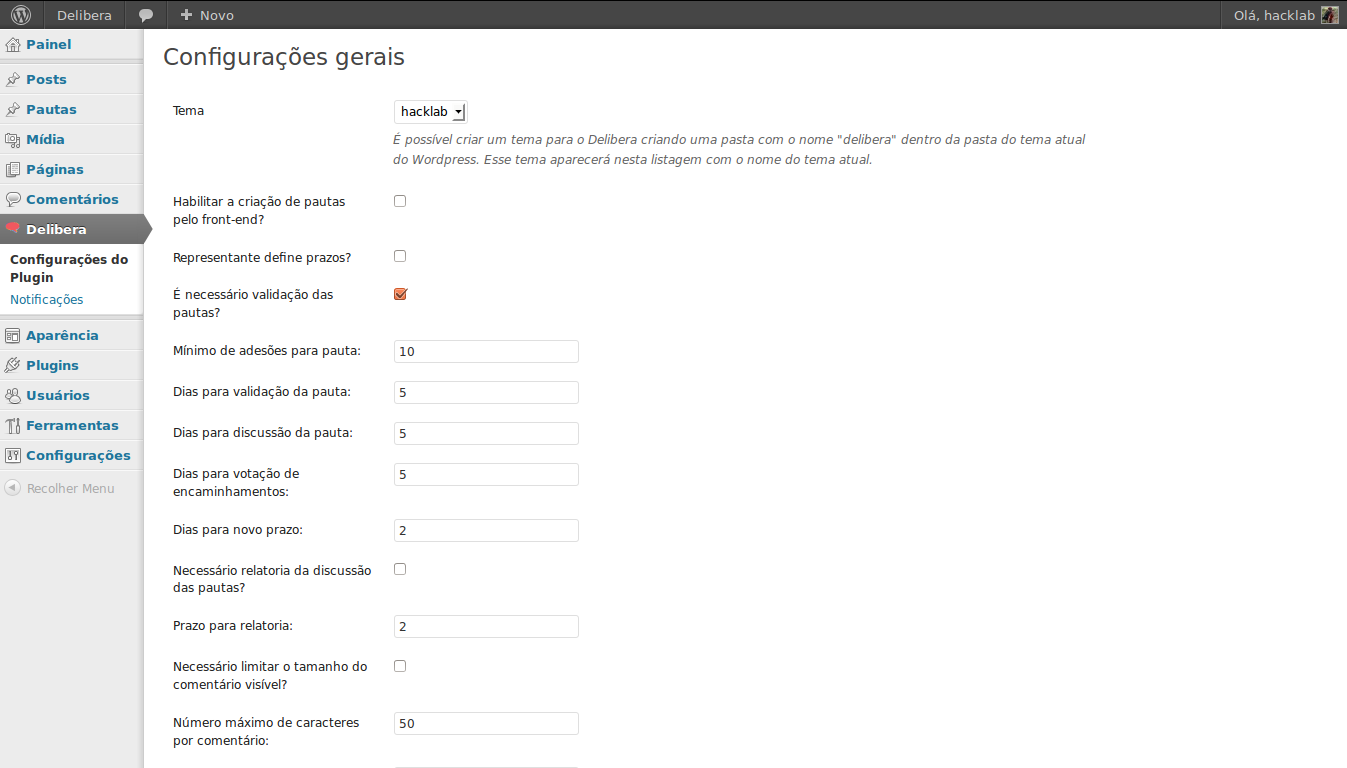
Task: Open the WordPress logo menu
Action: 21,15
